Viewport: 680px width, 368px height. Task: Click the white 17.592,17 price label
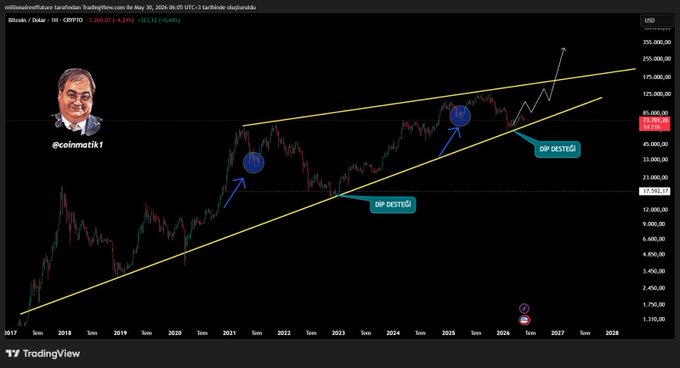(655, 191)
